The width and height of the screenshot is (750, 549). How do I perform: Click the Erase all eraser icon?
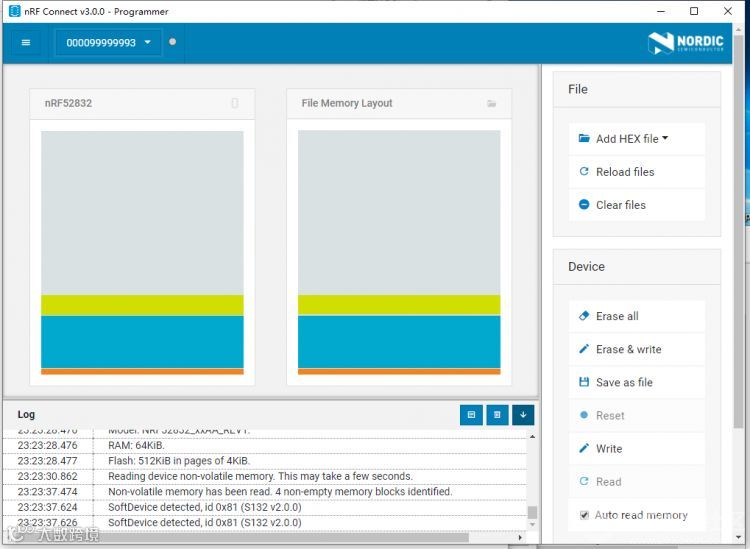pyautogui.click(x=584, y=316)
